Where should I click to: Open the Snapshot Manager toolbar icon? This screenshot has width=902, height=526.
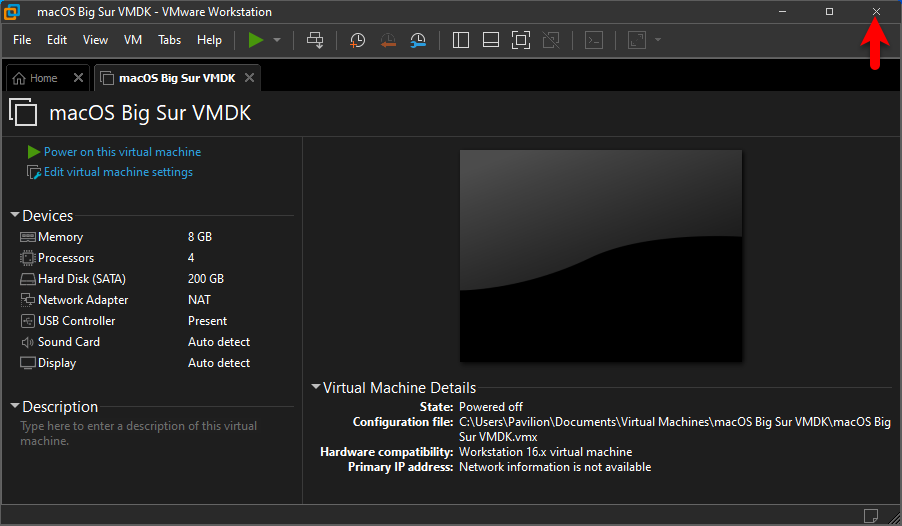(418, 40)
